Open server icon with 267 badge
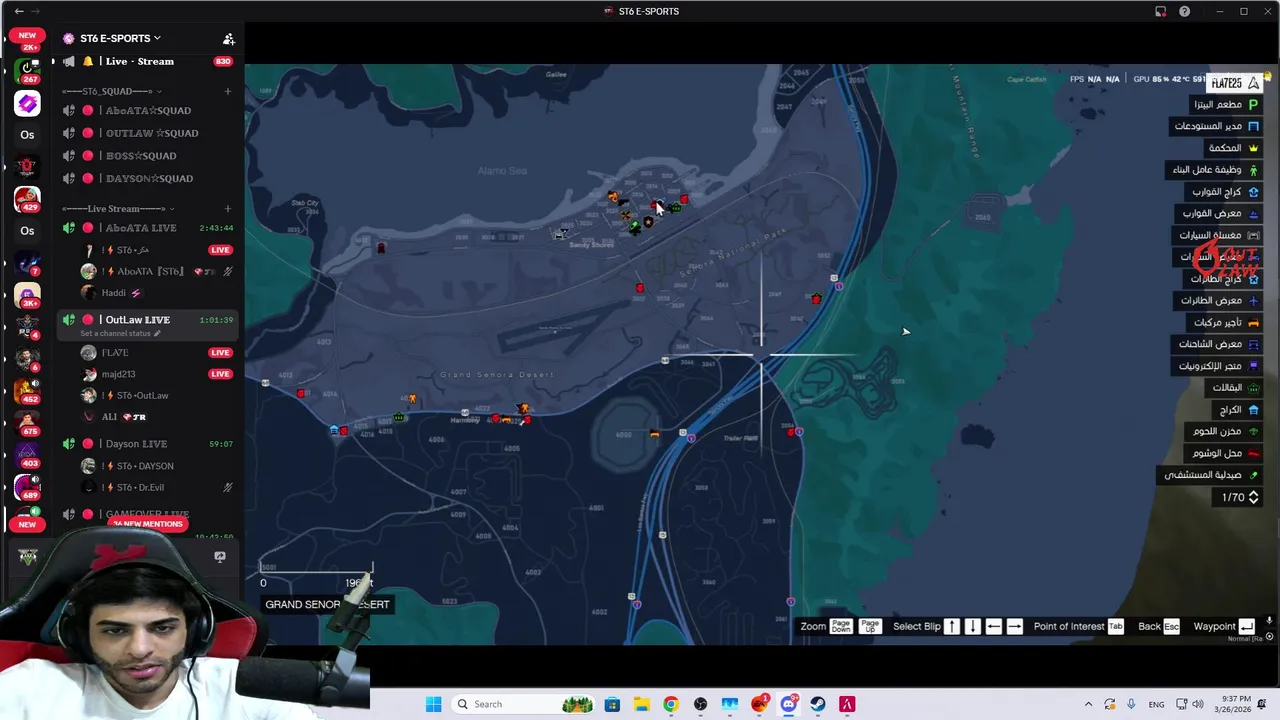The width and height of the screenshot is (1280, 720). coord(27,70)
